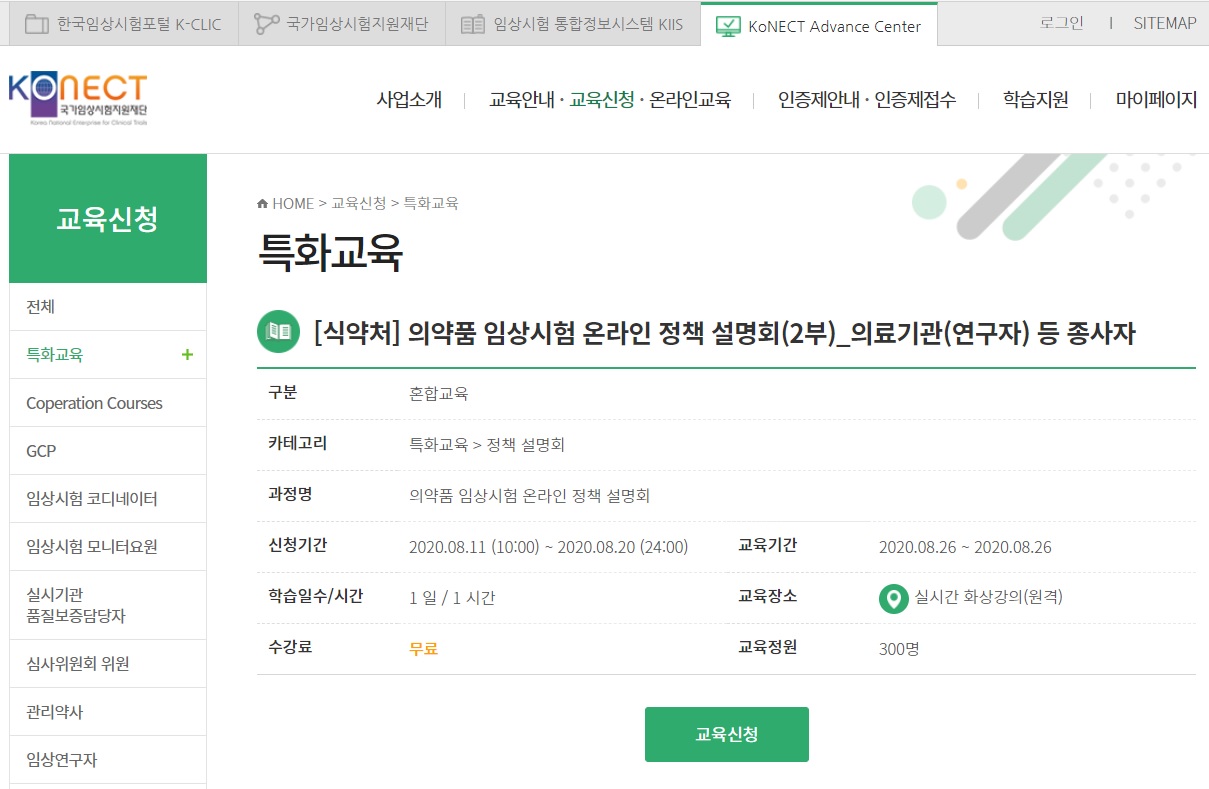
Task: Click the document icon on the KIIS tab
Action: [x=472, y=23]
